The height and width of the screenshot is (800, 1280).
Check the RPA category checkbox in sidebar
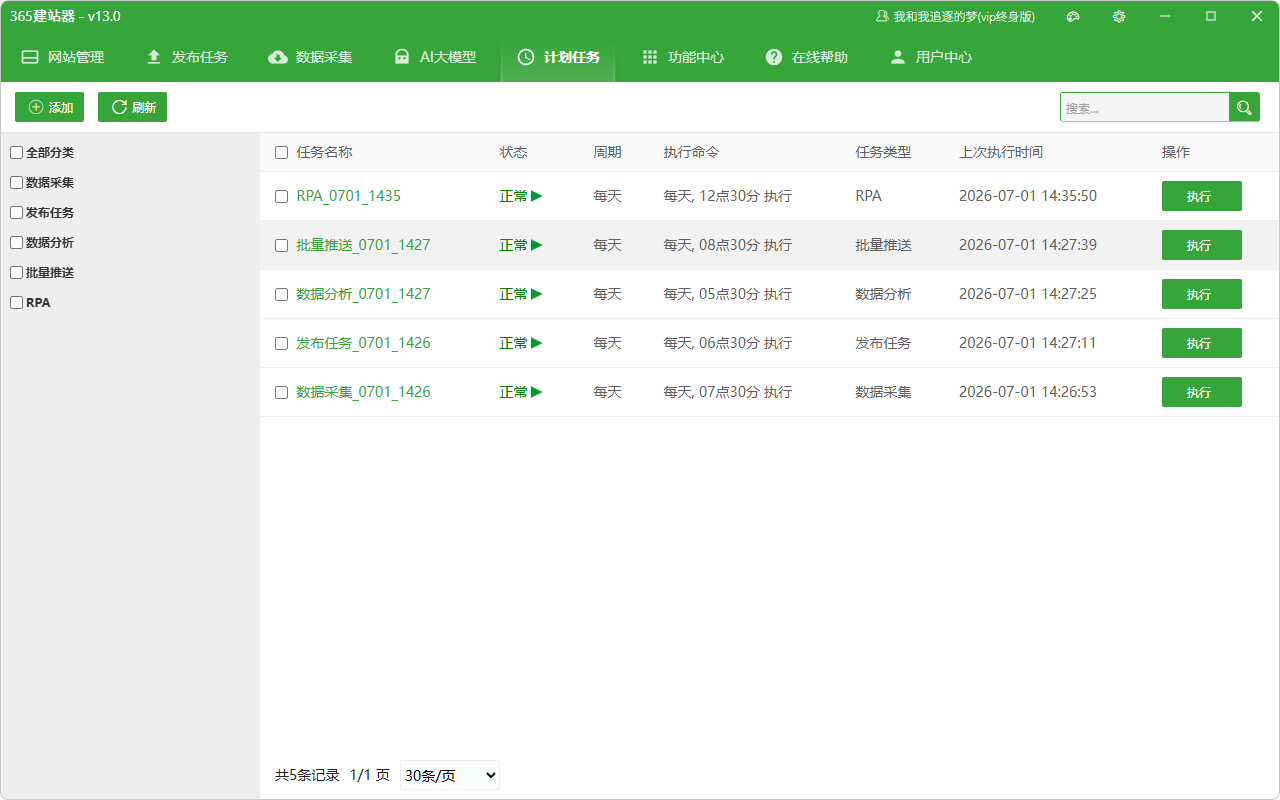coord(16,303)
